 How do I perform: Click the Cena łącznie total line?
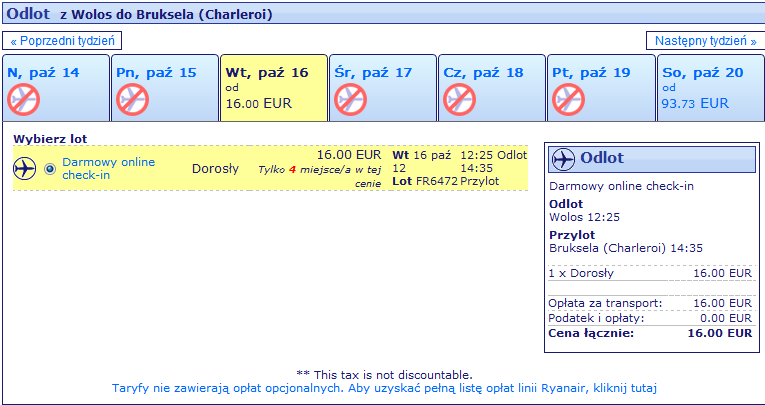pos(650,334)
